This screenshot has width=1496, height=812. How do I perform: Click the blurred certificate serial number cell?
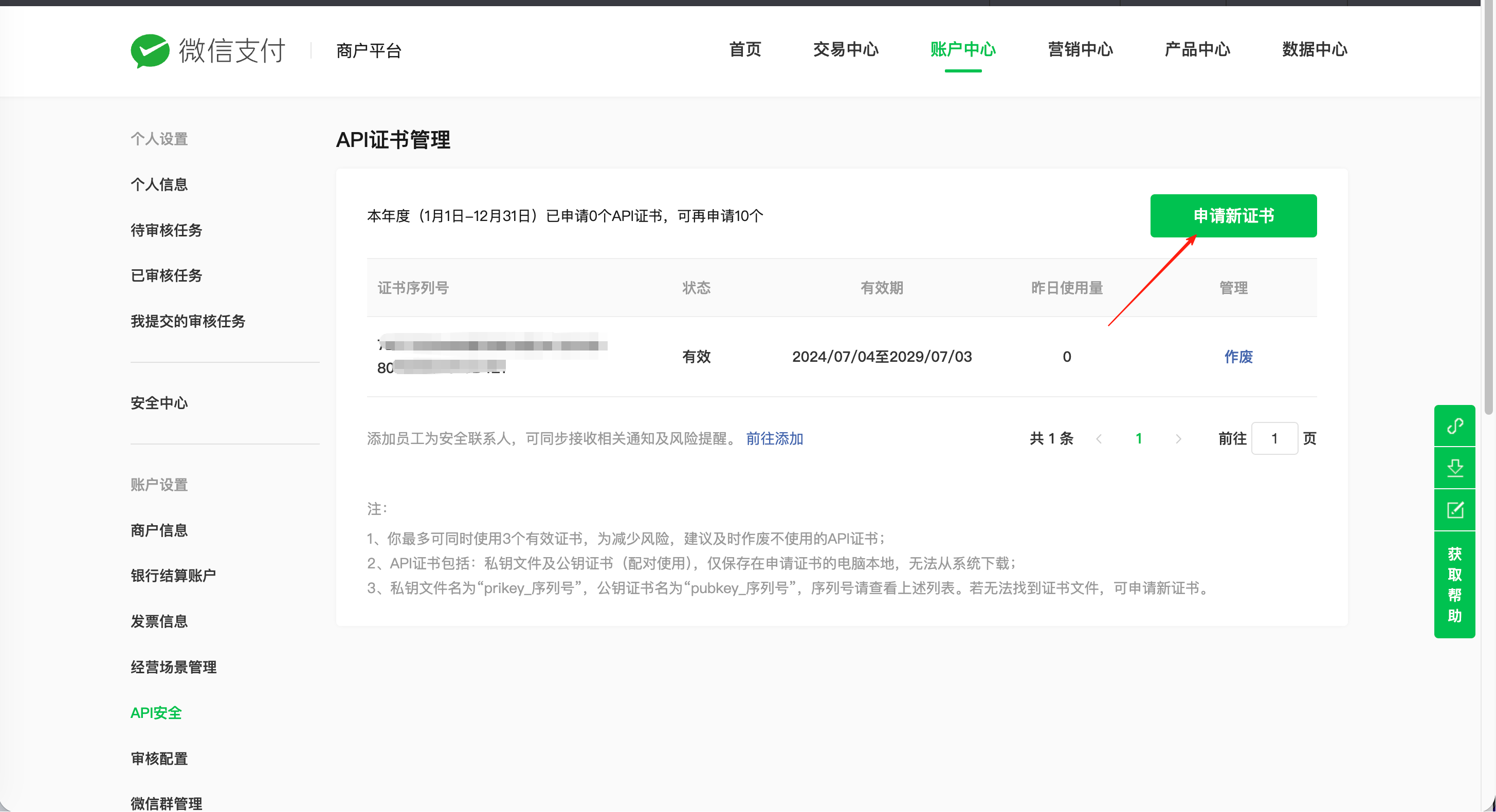pyautogui.click(x=492, y=355)
